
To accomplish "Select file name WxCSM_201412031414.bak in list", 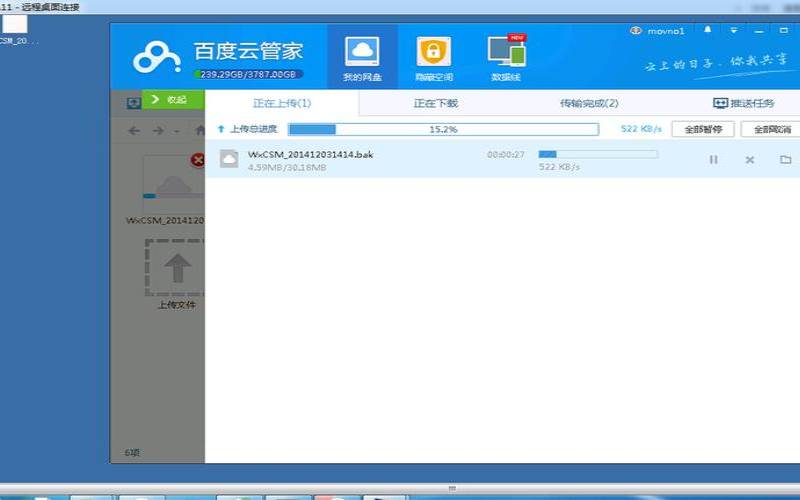I will click(x=310, y=154).
